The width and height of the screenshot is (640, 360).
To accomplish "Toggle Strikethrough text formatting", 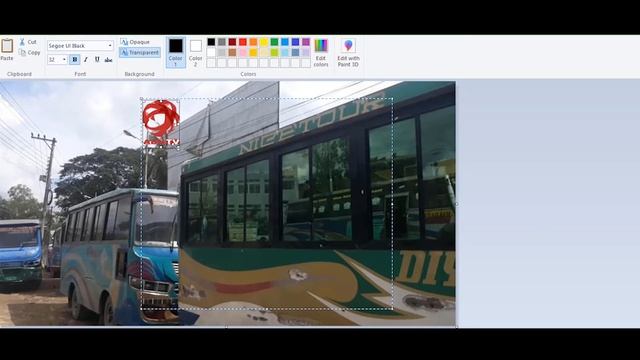I will [x=108, y=60].
